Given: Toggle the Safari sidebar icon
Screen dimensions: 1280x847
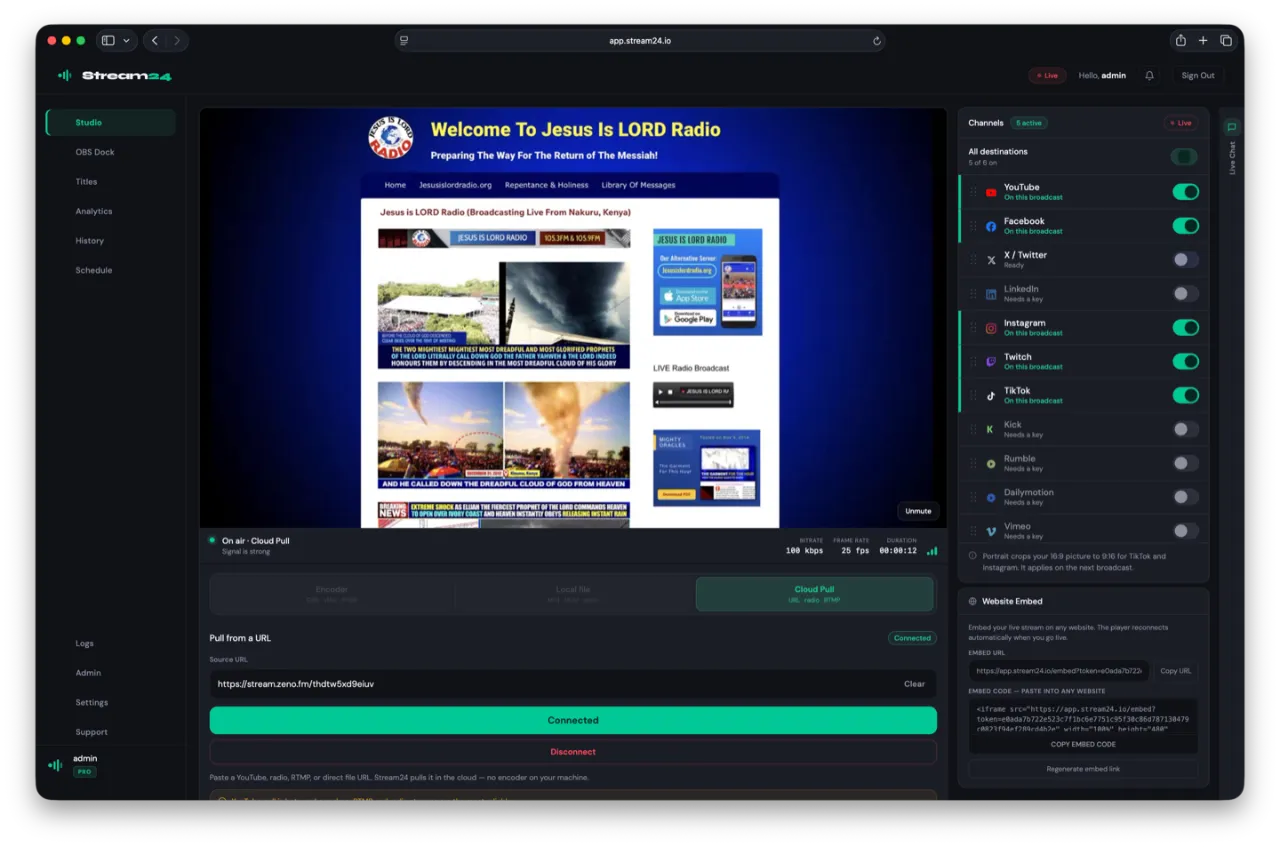Looking at the screenshot, I should click(x=108, y=40).
